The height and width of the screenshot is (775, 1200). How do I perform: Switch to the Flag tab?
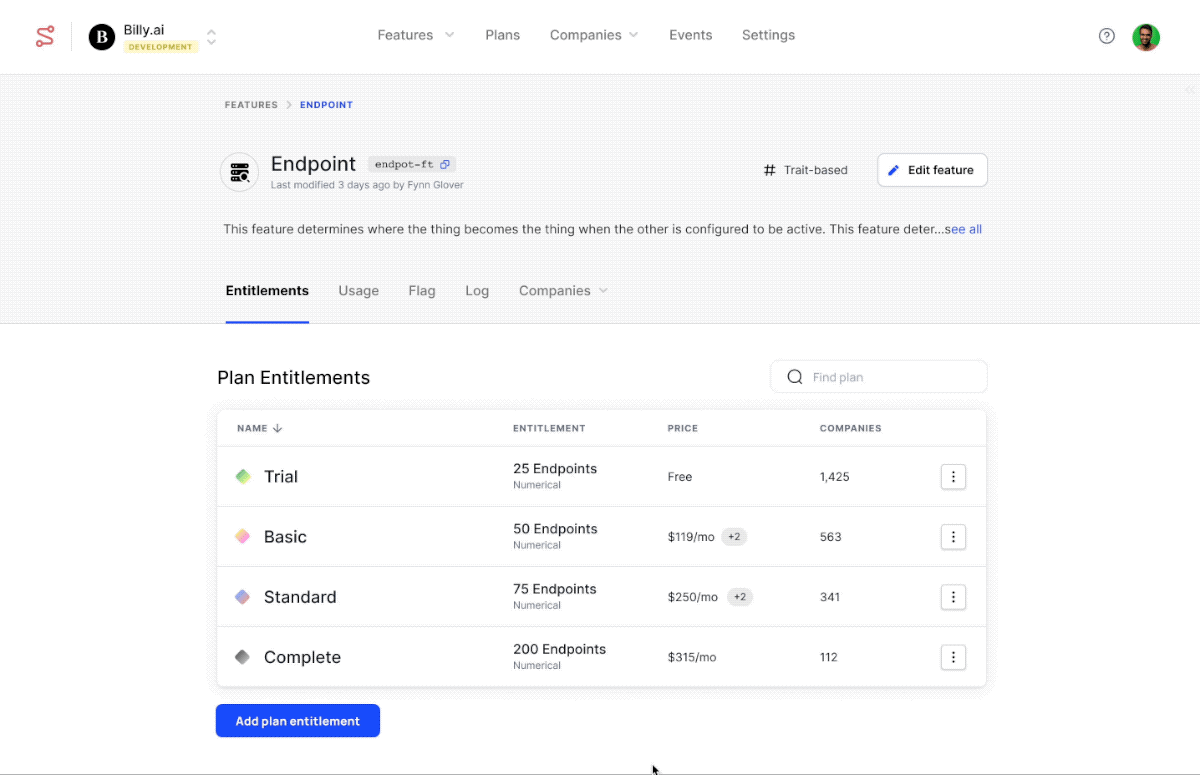coord(421,291)
